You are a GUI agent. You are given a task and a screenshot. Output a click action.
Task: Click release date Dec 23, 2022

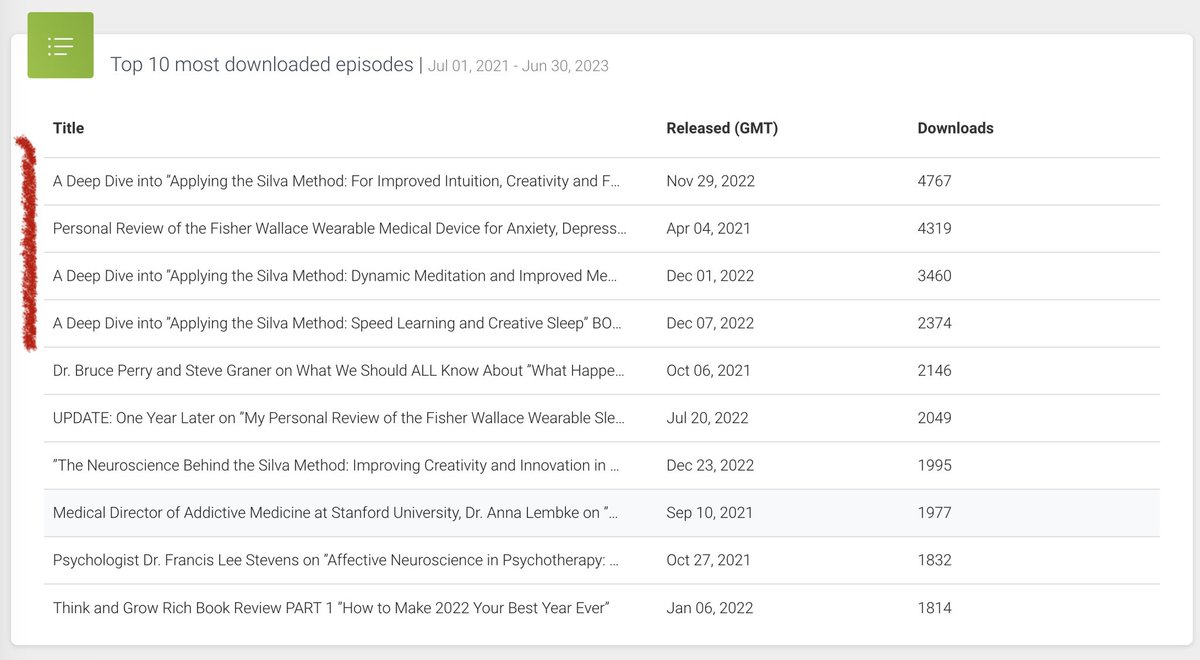(710, 465)
